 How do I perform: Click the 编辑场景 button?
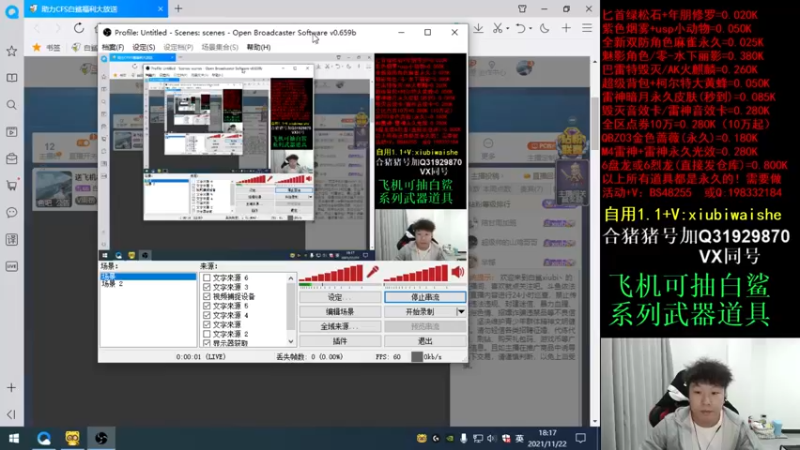click(340, 312)
